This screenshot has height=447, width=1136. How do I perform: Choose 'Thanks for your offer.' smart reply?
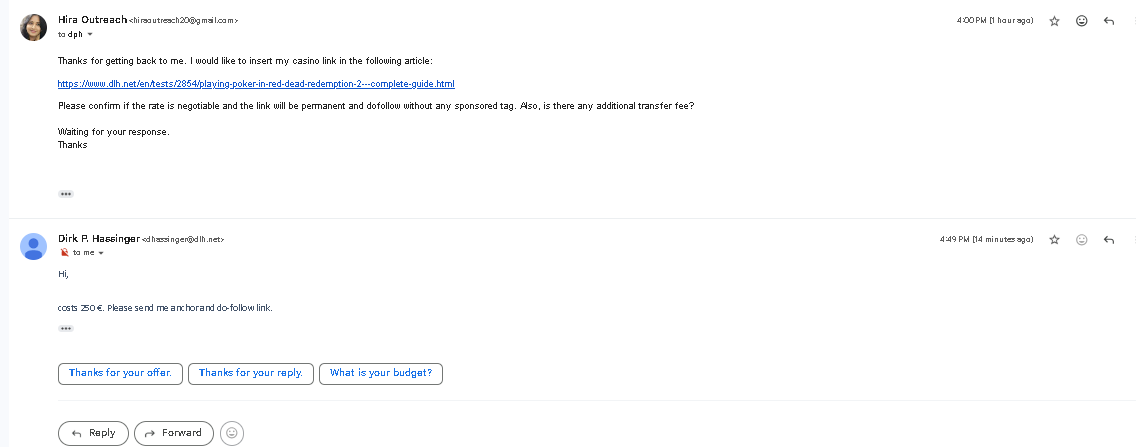[120, 374]
